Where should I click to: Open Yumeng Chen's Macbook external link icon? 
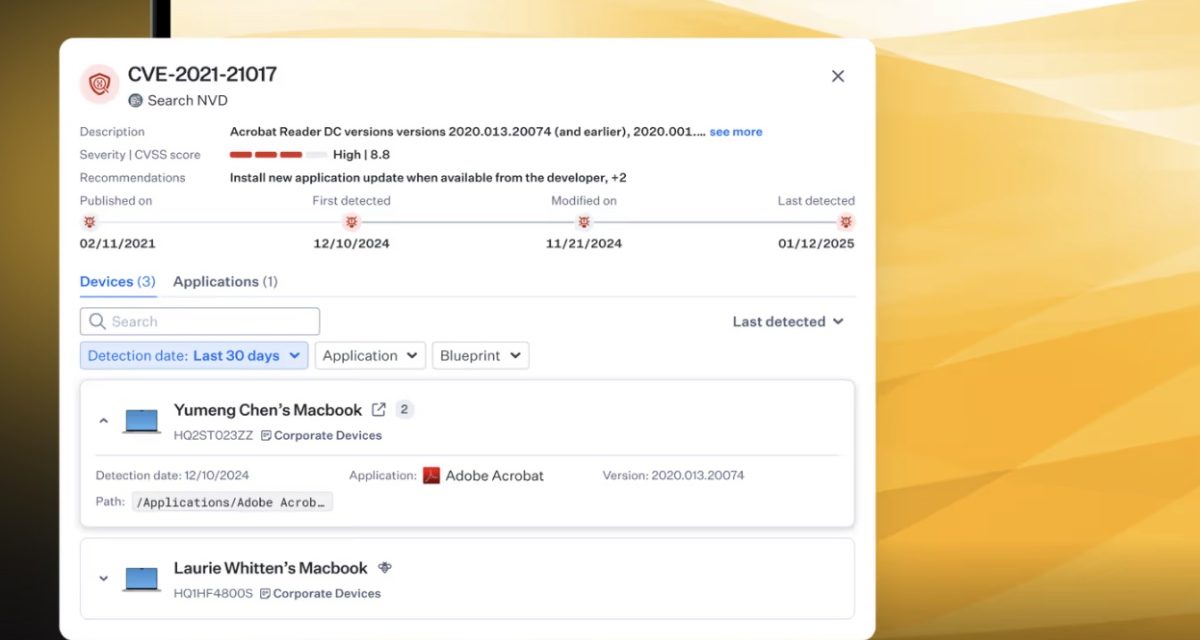click(x=379, y=409)
